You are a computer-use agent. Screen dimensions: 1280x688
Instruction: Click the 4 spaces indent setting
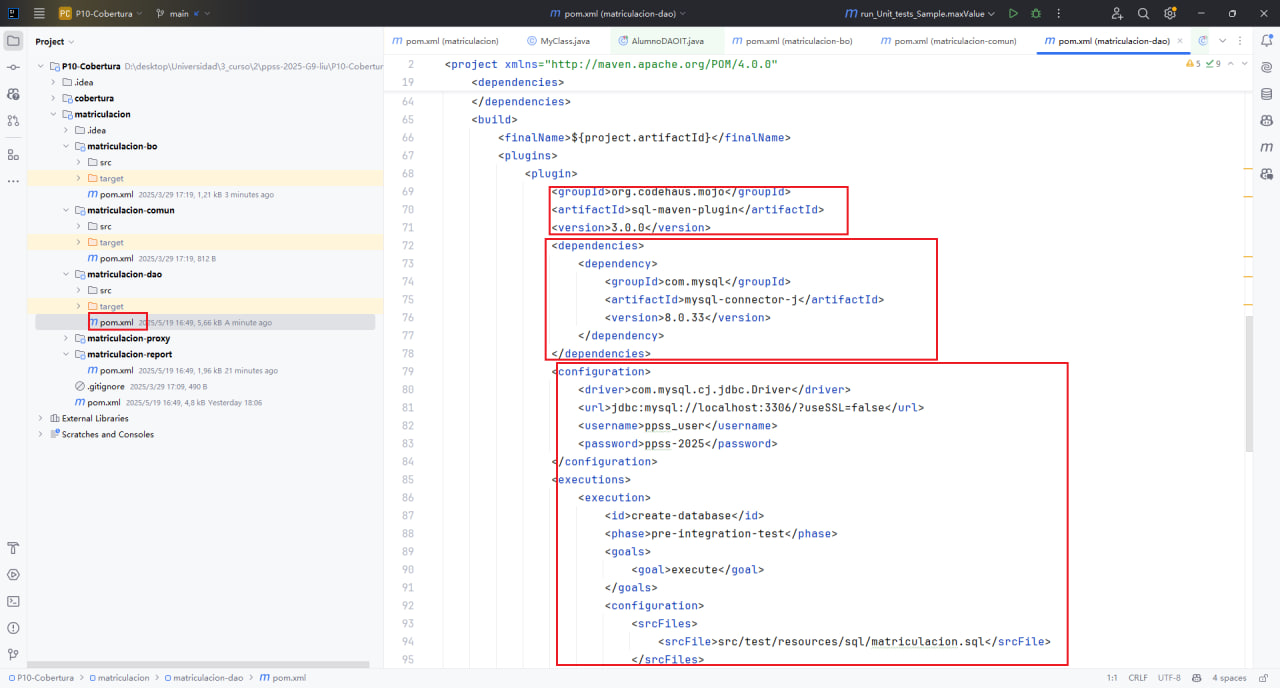coord(1229,677)
